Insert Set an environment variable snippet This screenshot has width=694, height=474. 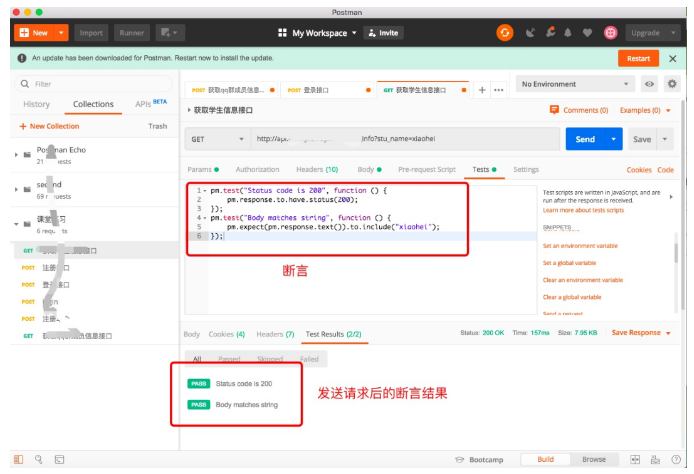point(580,246)
